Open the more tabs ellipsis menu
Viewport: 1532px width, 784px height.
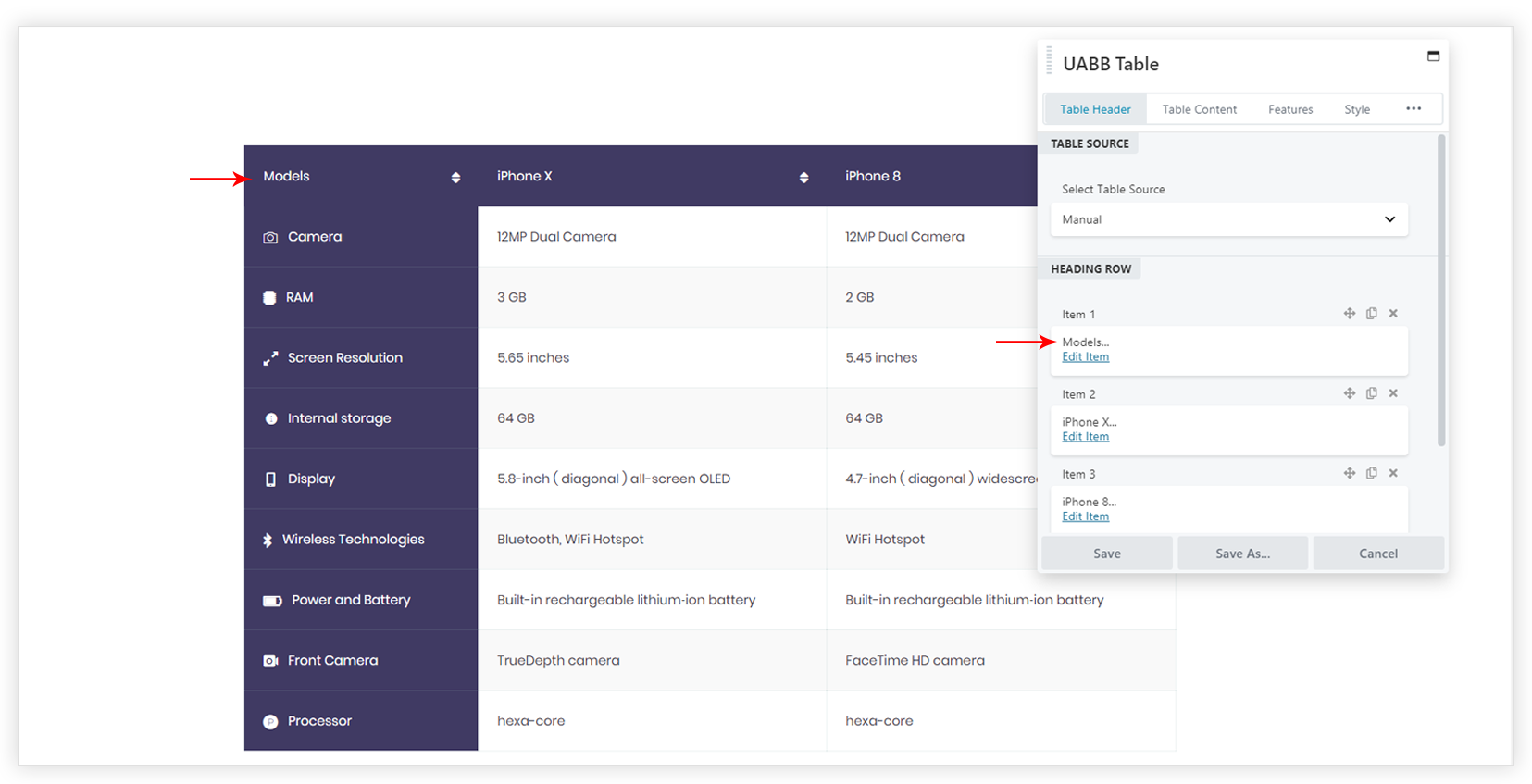(x=1413, y=109)
